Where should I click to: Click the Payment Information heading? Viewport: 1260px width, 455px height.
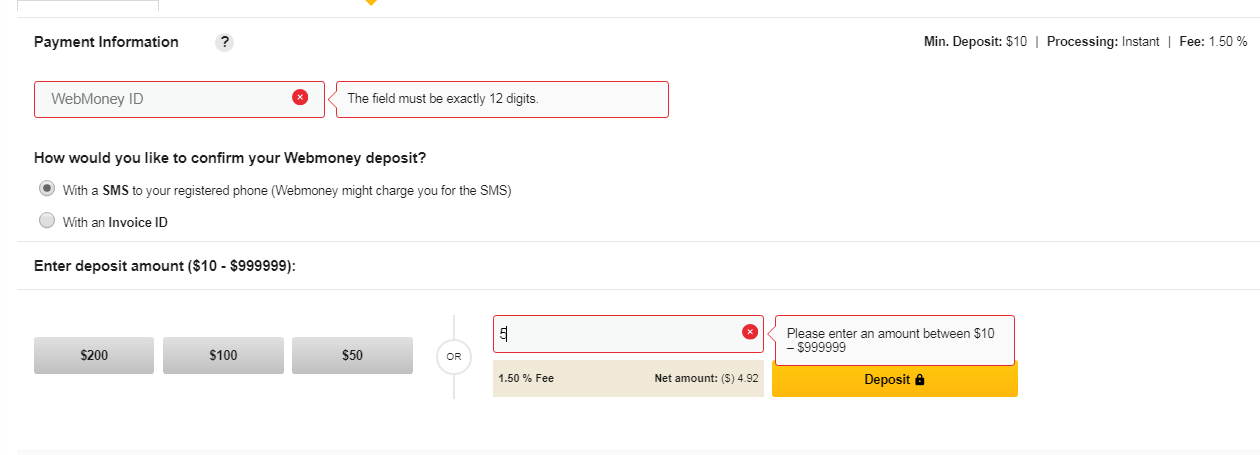(106, 42)
